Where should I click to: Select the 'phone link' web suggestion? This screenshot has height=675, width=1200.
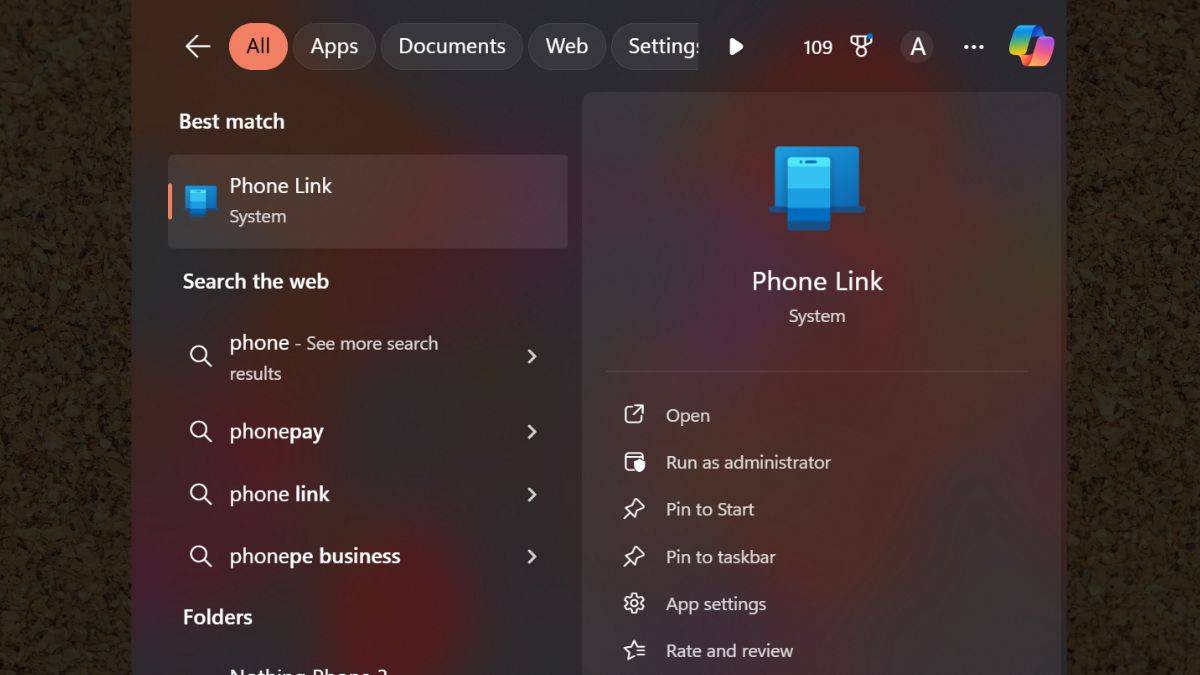pyautogui.click(x=368, y=494)
